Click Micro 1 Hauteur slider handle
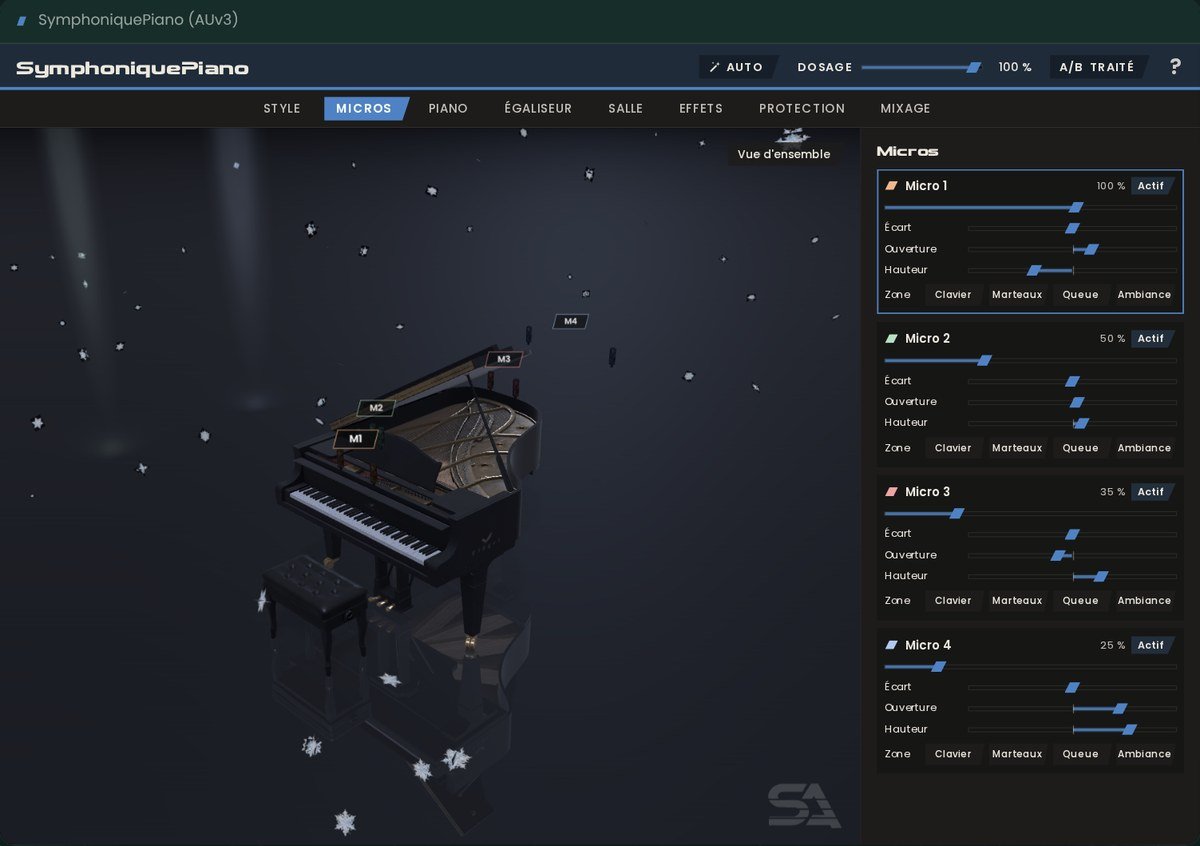This screenshot has width=1200, height=846. coord(1034,270)
